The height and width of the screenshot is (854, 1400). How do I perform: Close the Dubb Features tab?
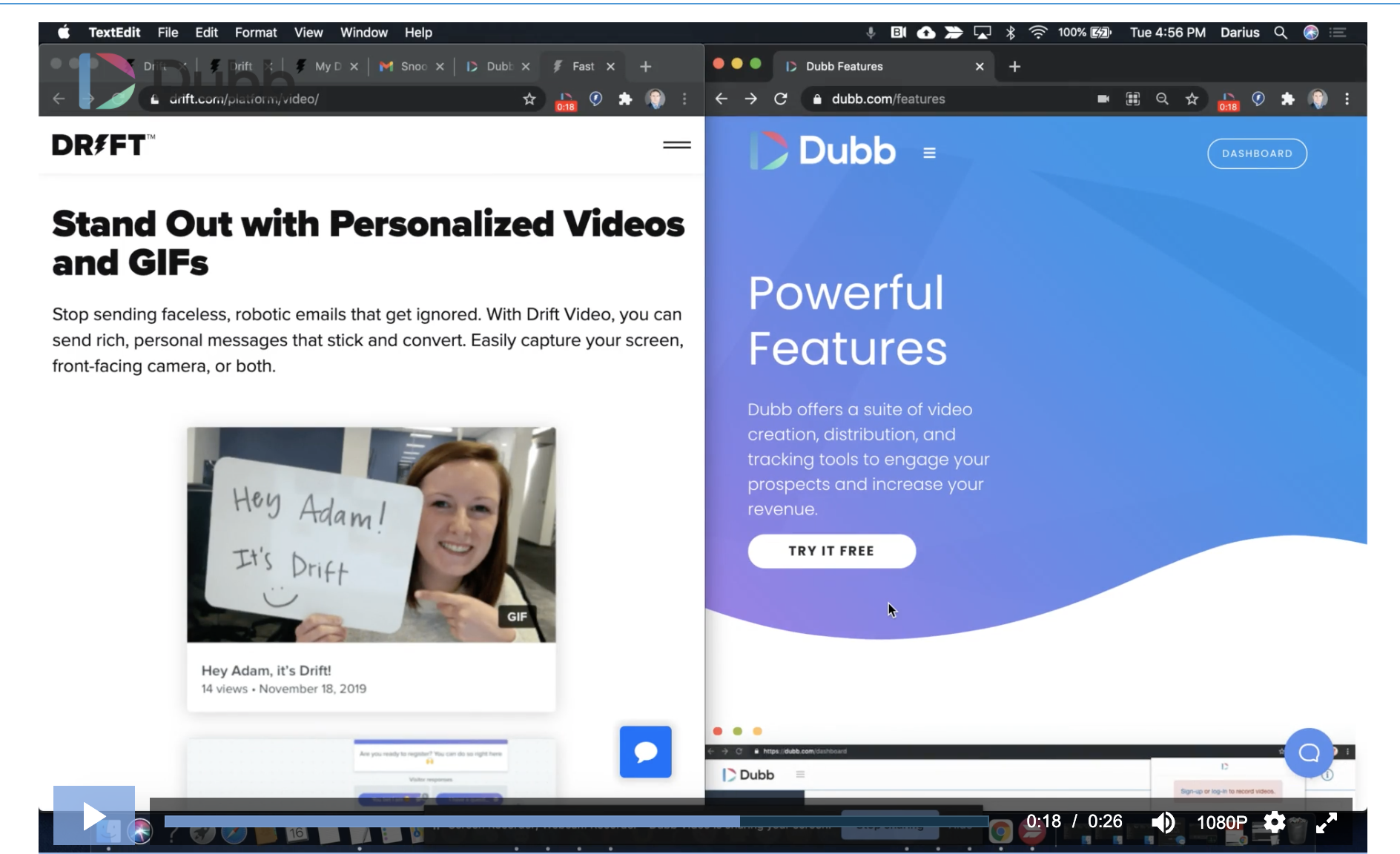(980, 66)
